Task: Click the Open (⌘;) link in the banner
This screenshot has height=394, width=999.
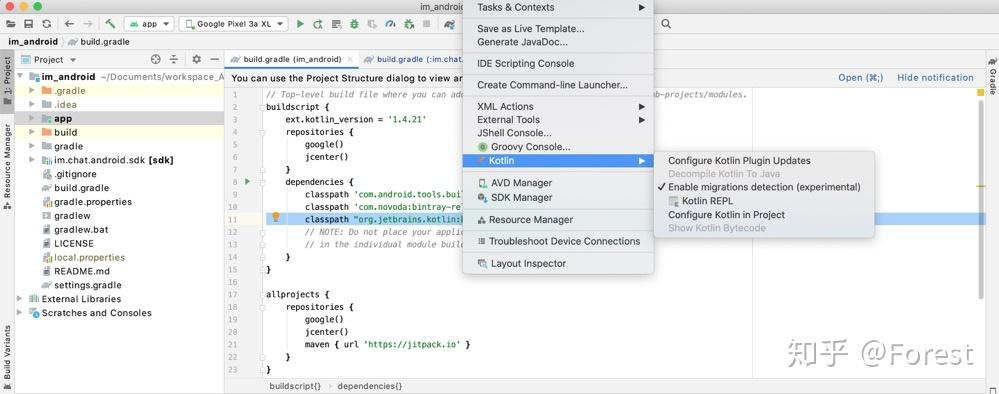Action: 861,77
